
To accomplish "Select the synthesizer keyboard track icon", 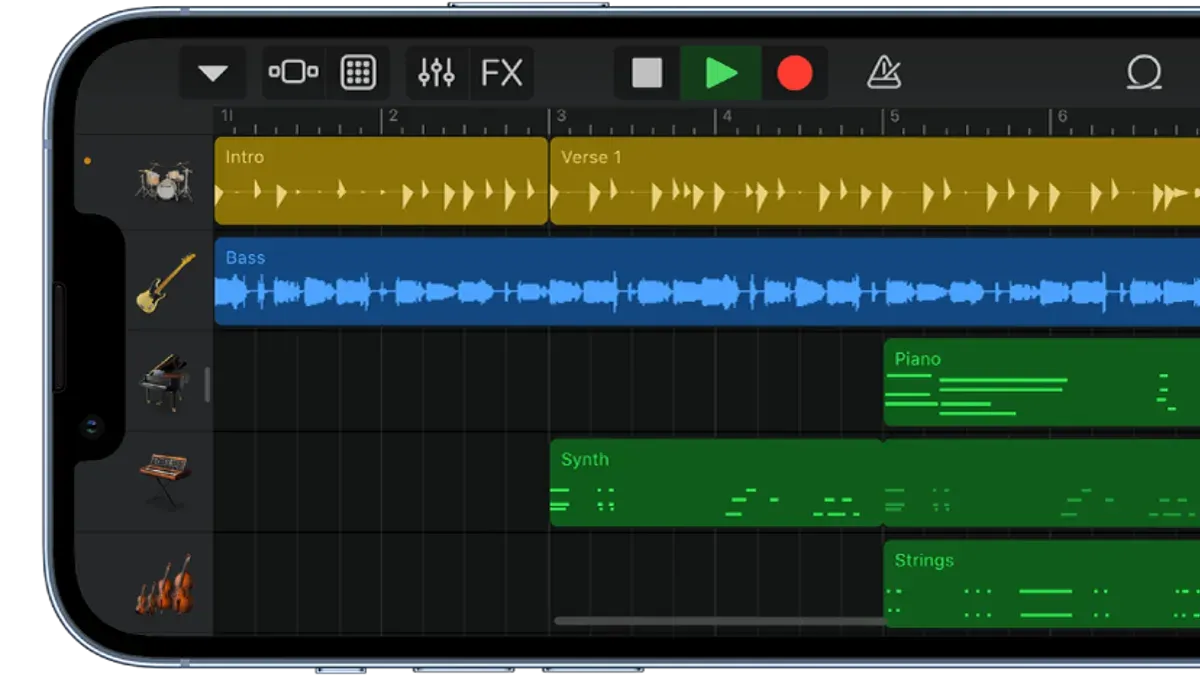I will tap(164, 481).
